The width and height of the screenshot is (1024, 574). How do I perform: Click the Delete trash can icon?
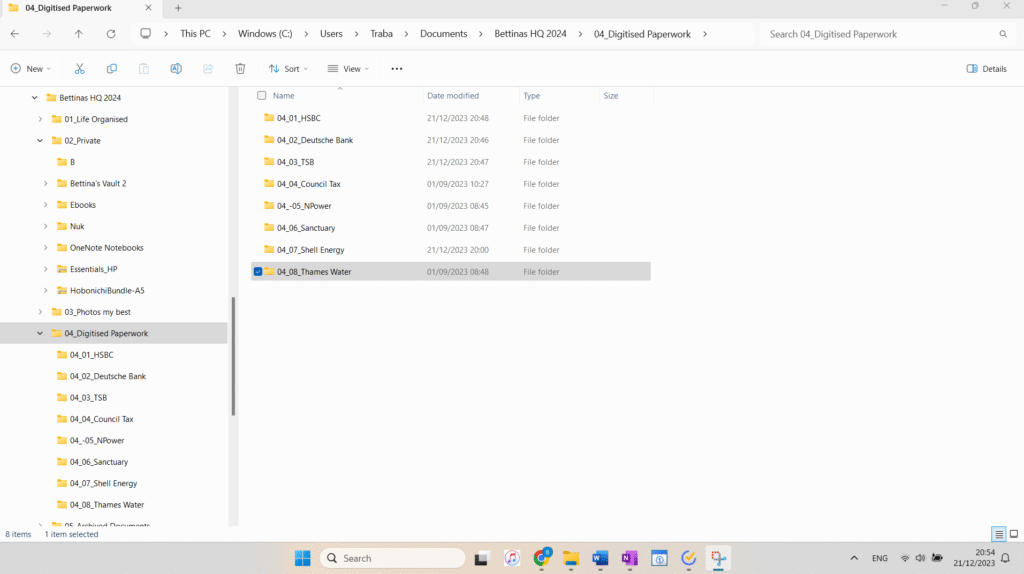[240, 69]
